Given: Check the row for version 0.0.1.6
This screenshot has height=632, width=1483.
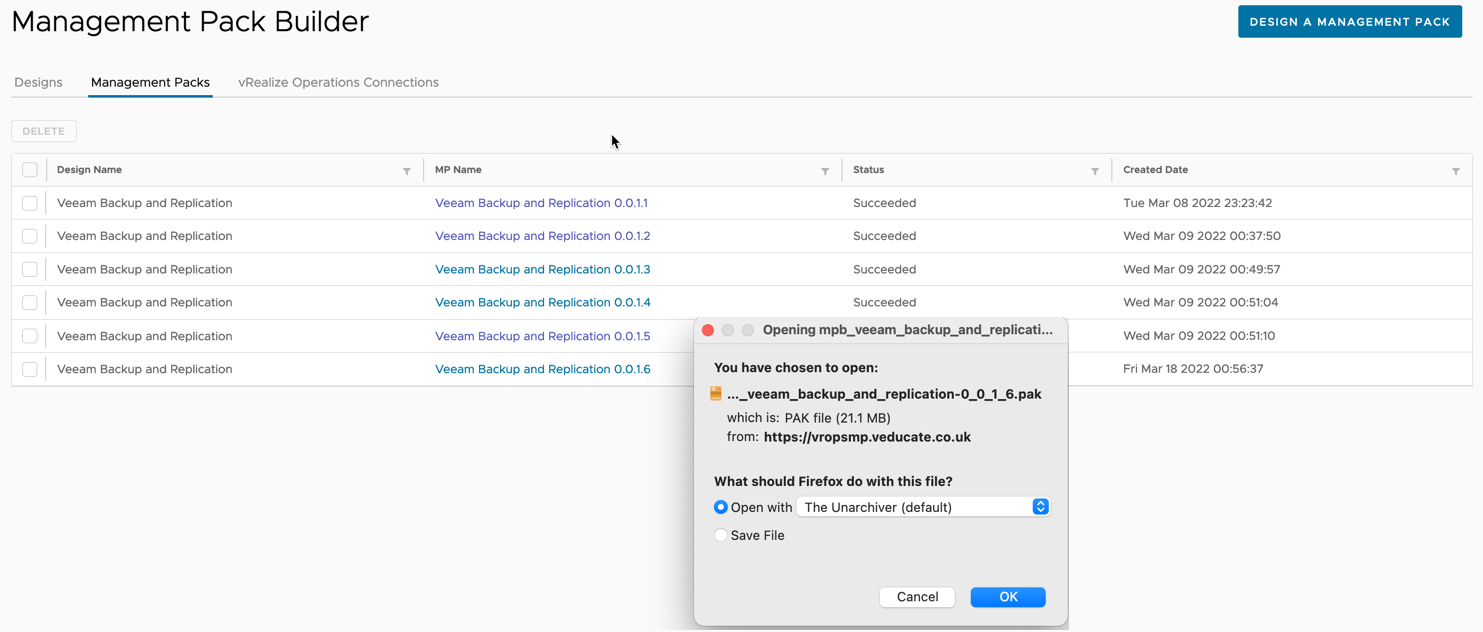Looking at the screenshot, I should coord(30,369).
